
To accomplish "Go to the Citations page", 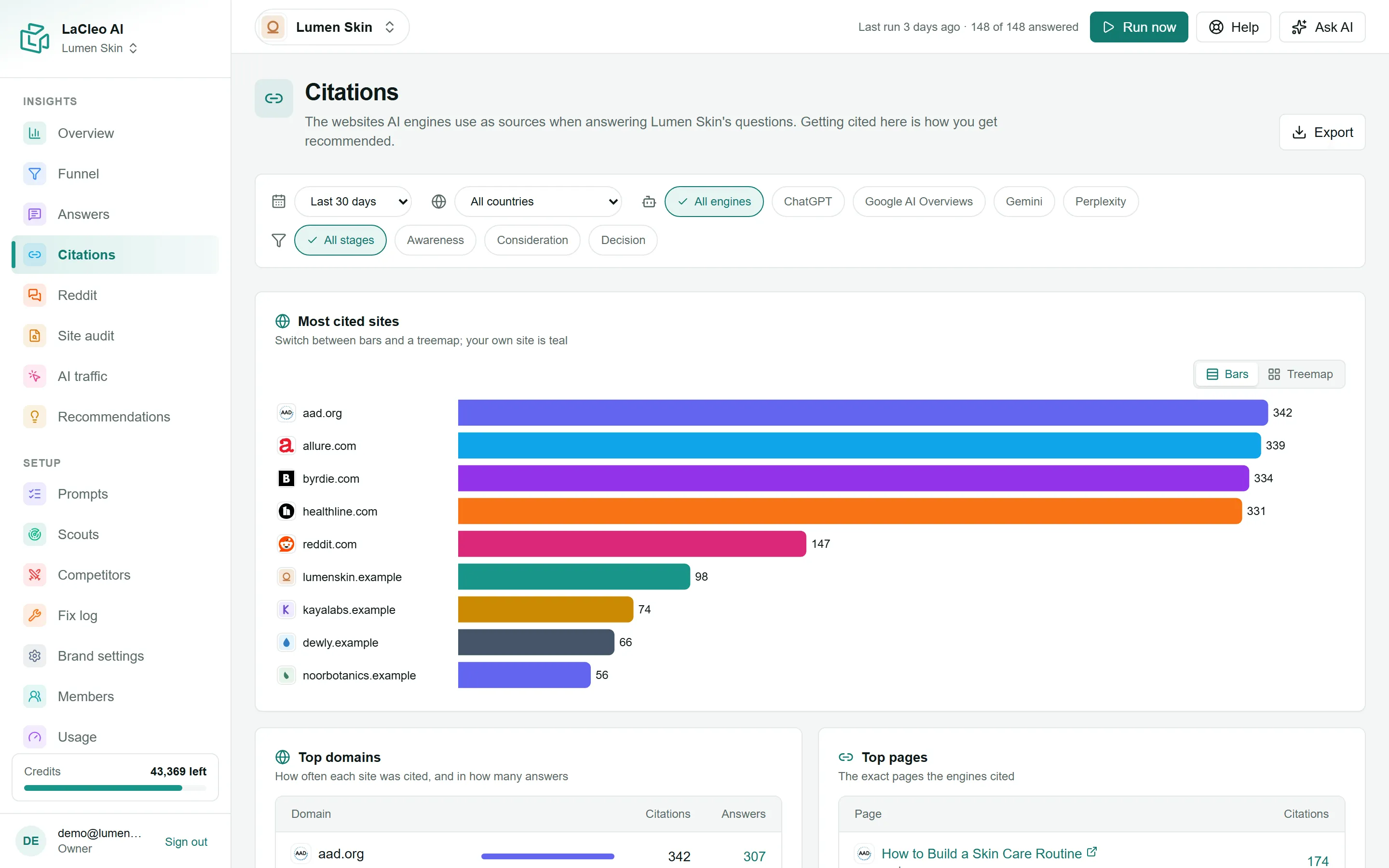I will [115, 255].
